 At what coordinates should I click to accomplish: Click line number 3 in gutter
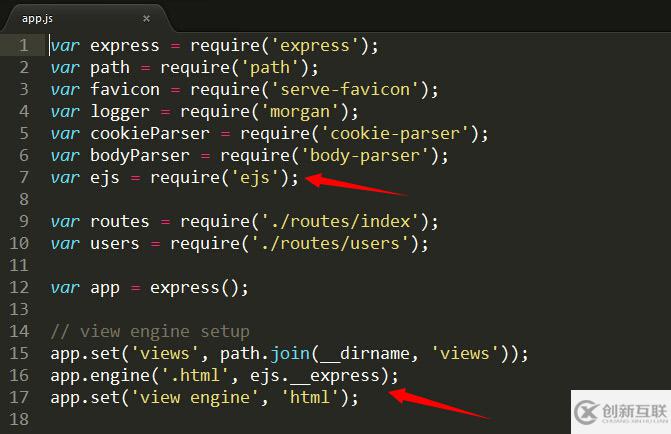point(24,89)
